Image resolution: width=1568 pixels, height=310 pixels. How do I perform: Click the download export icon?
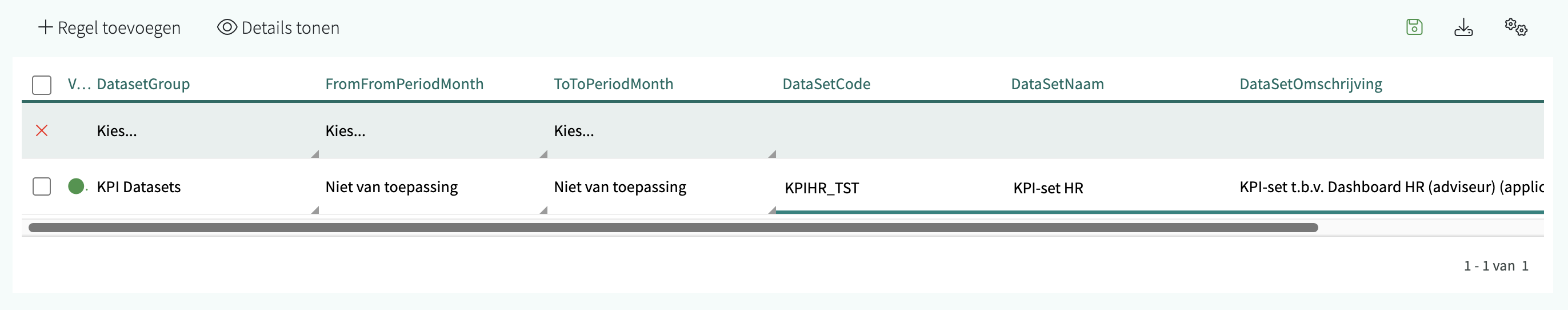point(1463,27)
